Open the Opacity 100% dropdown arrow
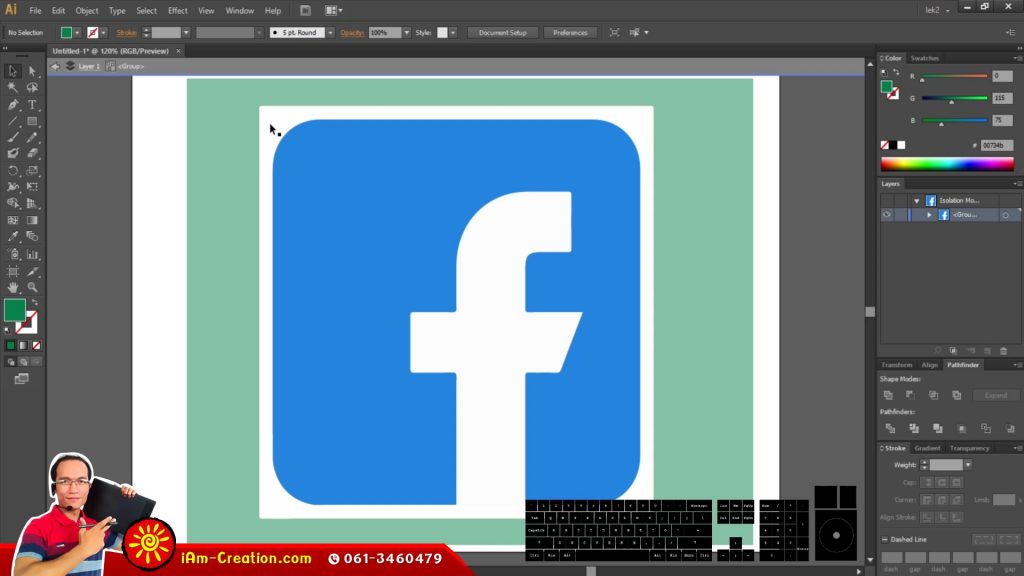The image size is (1024, 576). click(406, 33)
